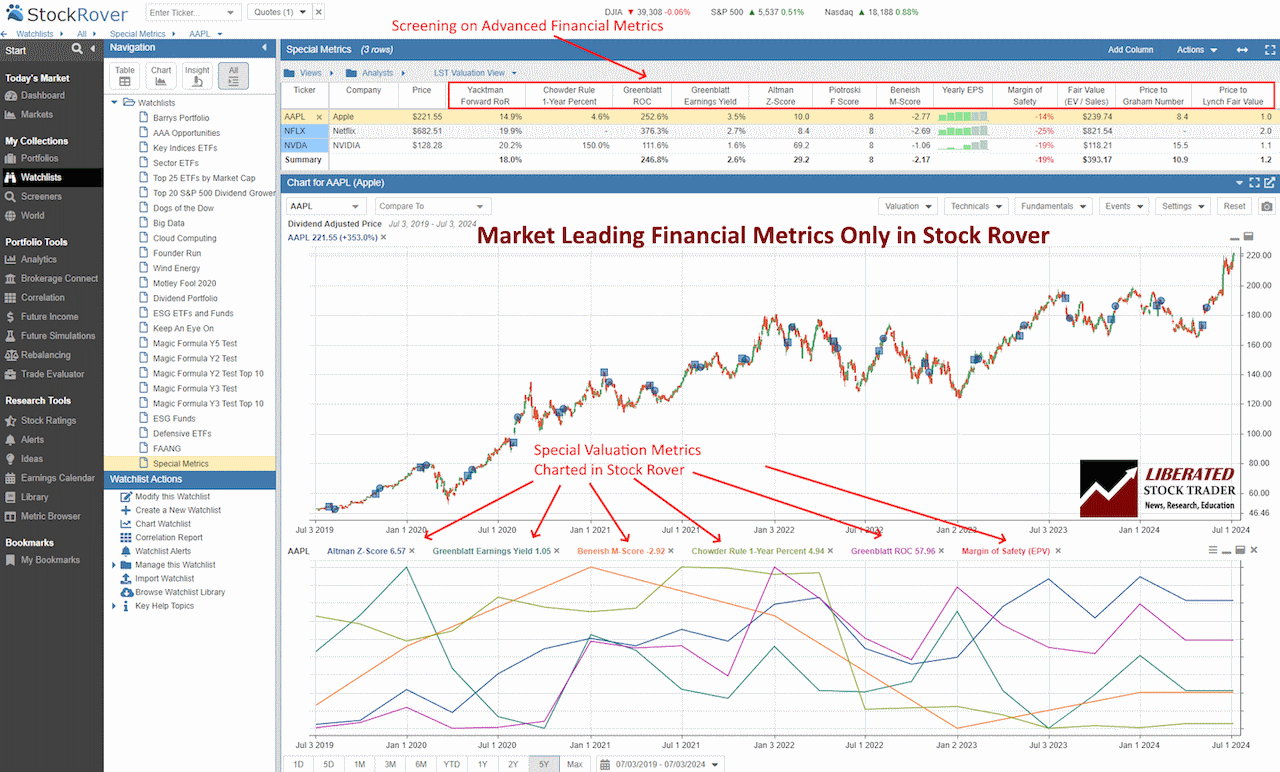Open the Technicals dropdown
Screen dimensions: 1280x772
coord(976,206)
